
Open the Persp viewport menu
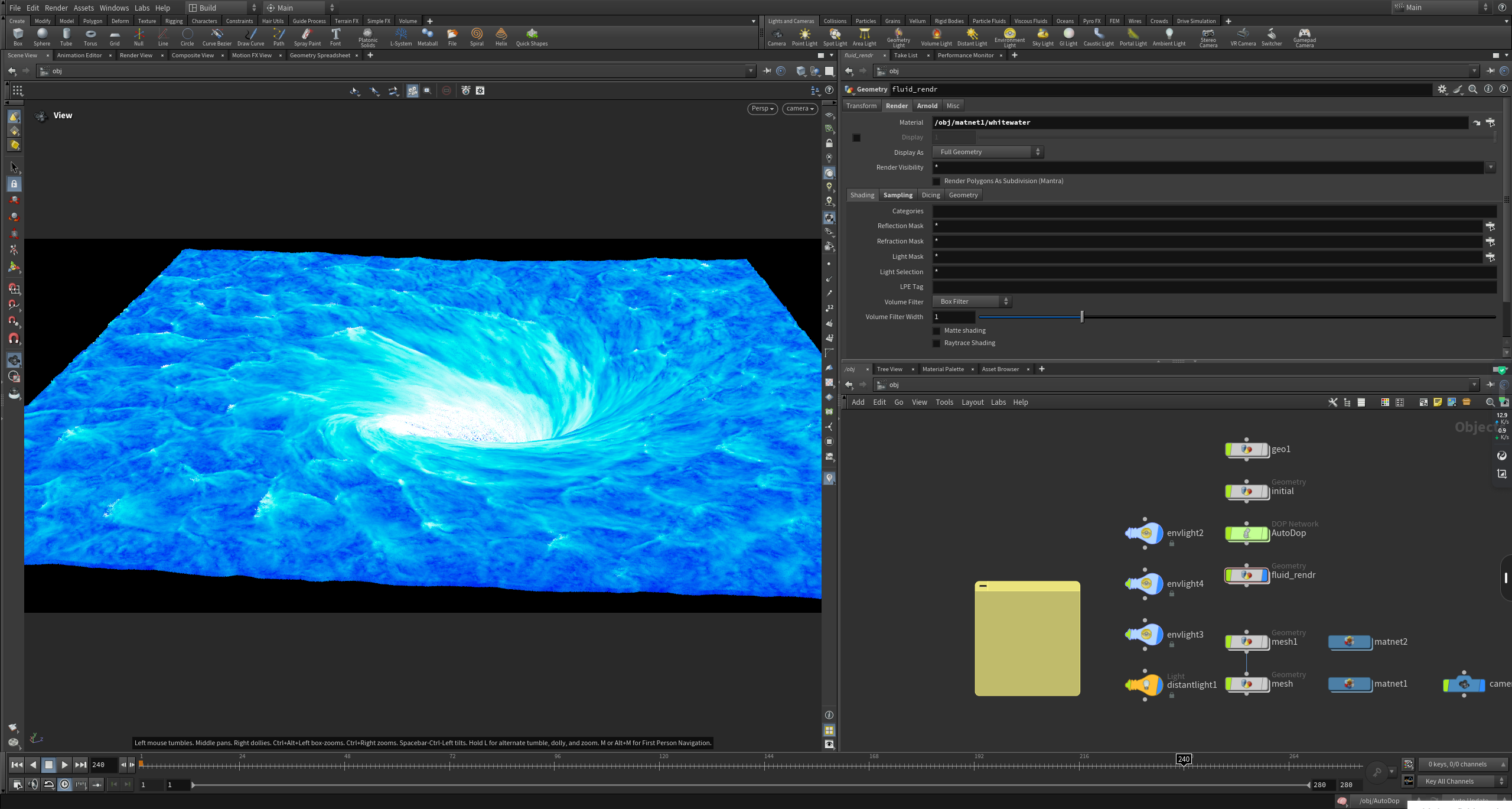pyautogui.click(x=762, y=109)
